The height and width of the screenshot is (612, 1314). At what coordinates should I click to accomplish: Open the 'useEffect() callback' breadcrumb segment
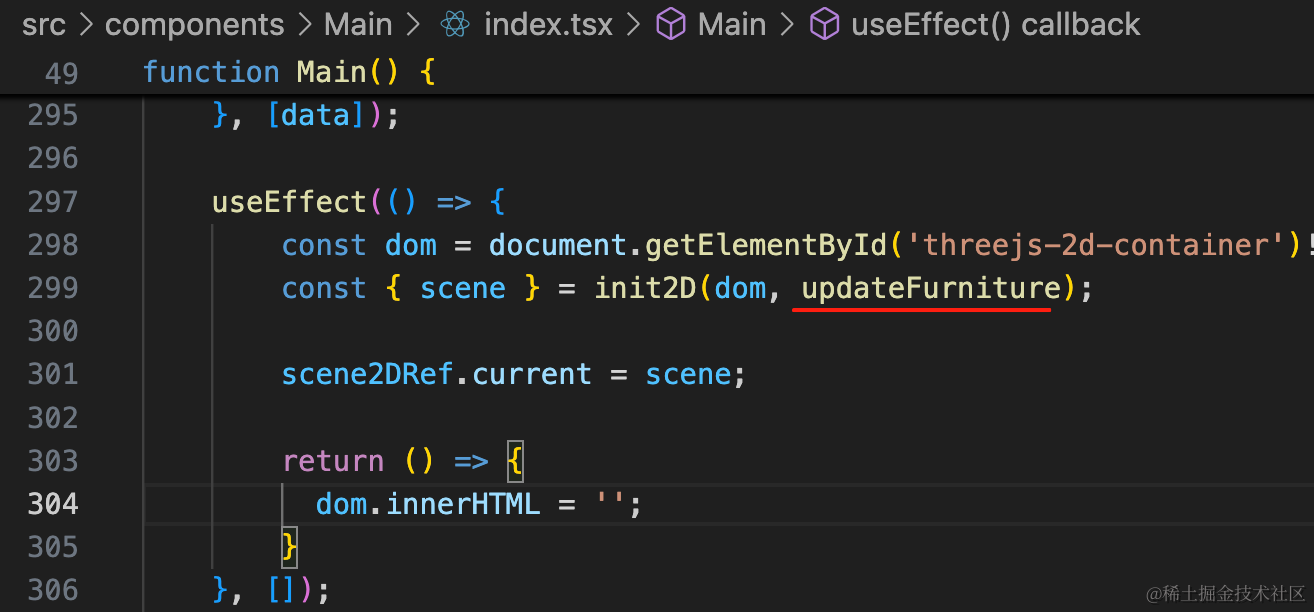tap(995, 25)
